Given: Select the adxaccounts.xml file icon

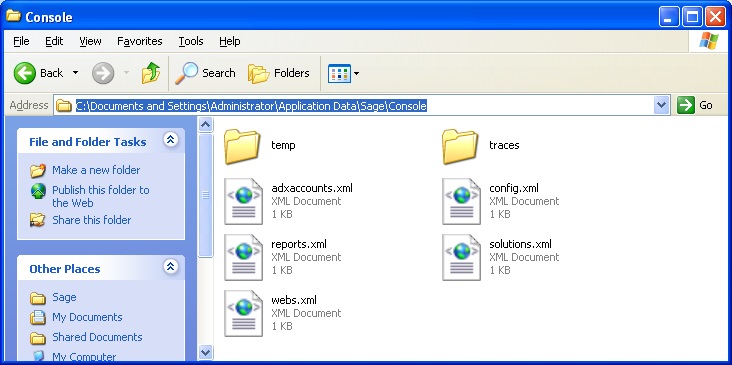Looking at the screenshot, I should coord(243,201).
